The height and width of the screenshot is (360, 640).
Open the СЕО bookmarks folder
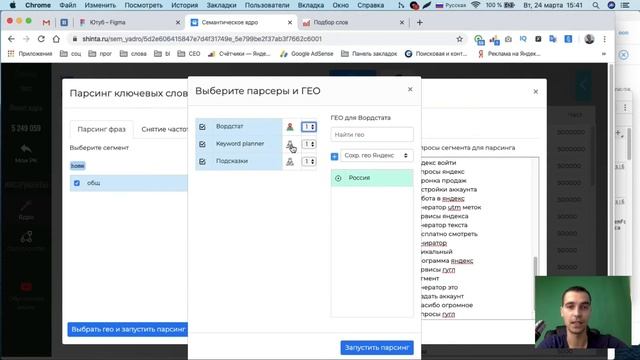tap(189, 53)
